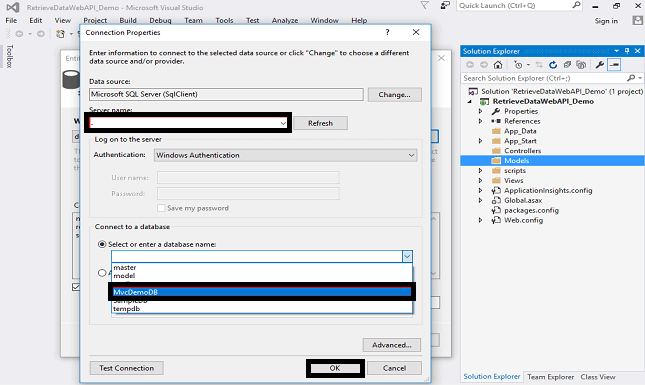This screenshot has width=645, height=385.
Task: Toggle the Preview Selected Items icon
Action: (x=614, y=65)
